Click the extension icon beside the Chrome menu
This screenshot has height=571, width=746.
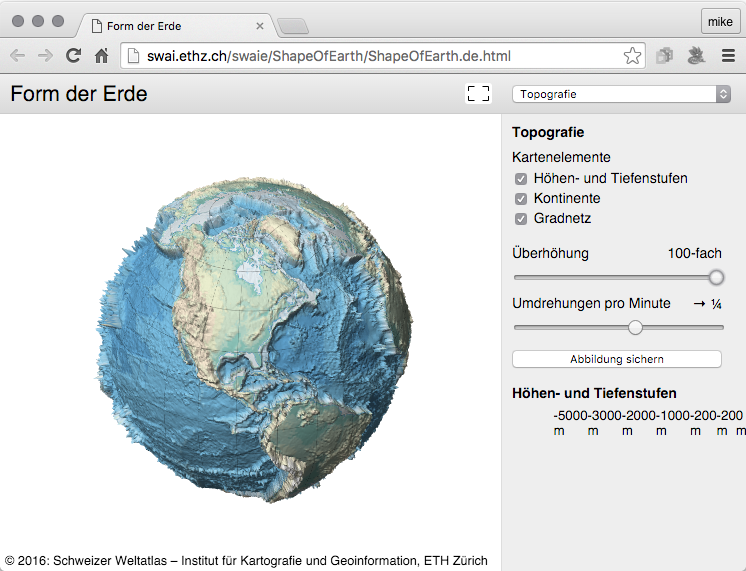coord(696,56)
